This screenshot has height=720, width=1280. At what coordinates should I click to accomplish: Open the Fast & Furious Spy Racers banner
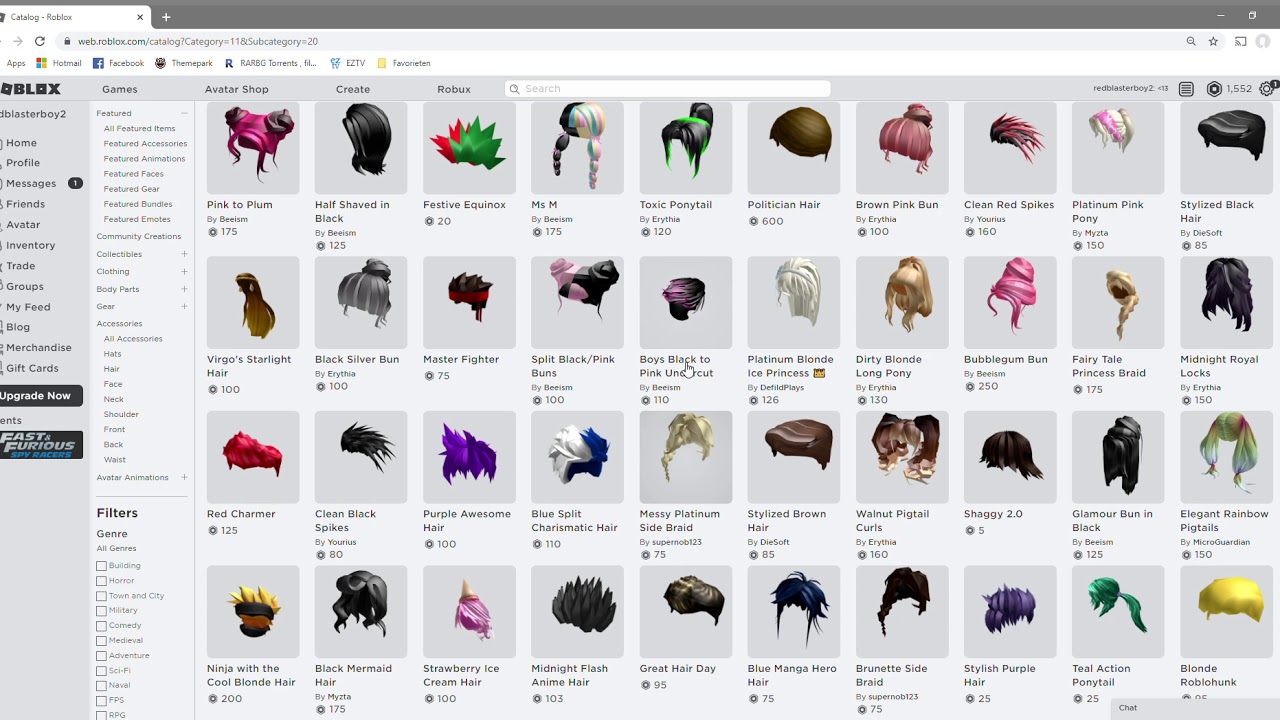(x=41, y=445)
